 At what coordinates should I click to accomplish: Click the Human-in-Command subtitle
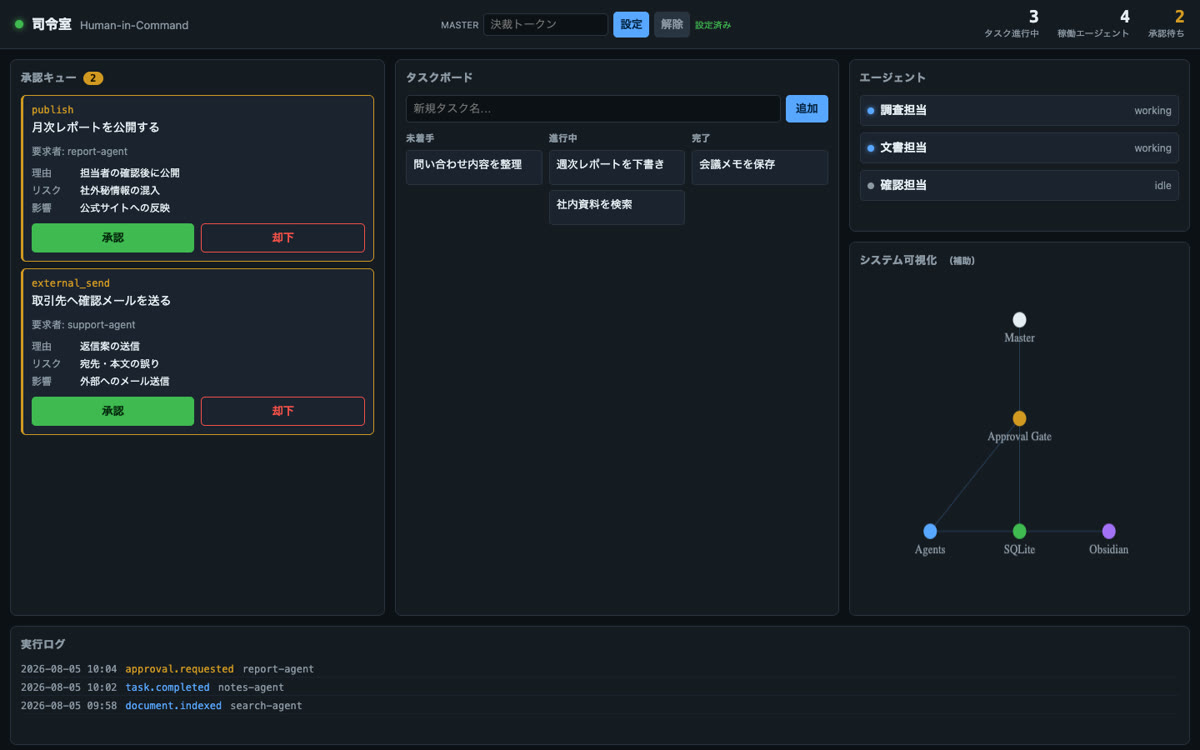click(x=134, y=25)
